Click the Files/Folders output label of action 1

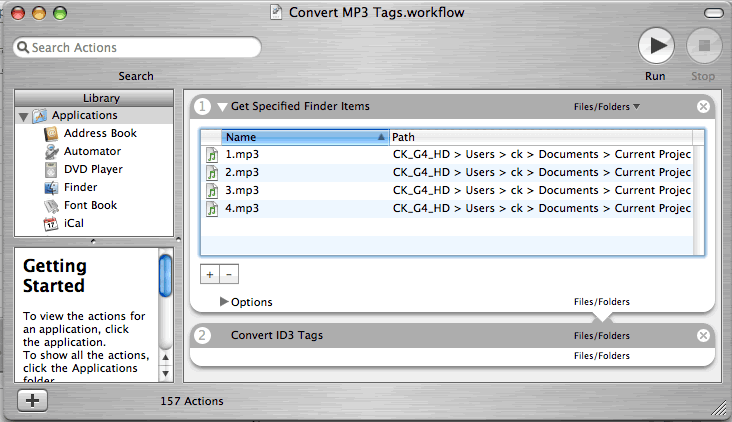tap(602, 302)
